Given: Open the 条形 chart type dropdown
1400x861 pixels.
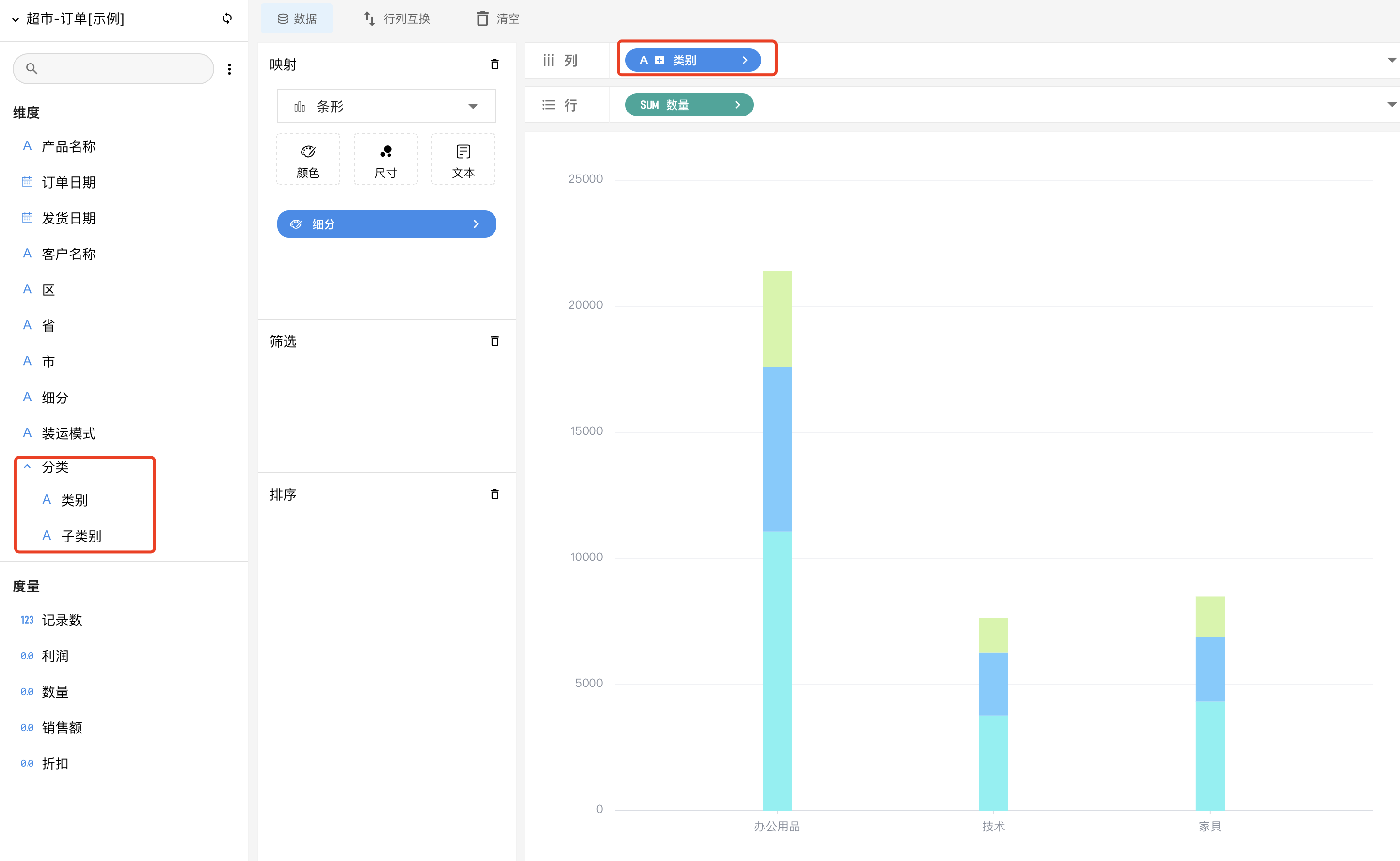Looking at the screenshot, I should (386, 107).
